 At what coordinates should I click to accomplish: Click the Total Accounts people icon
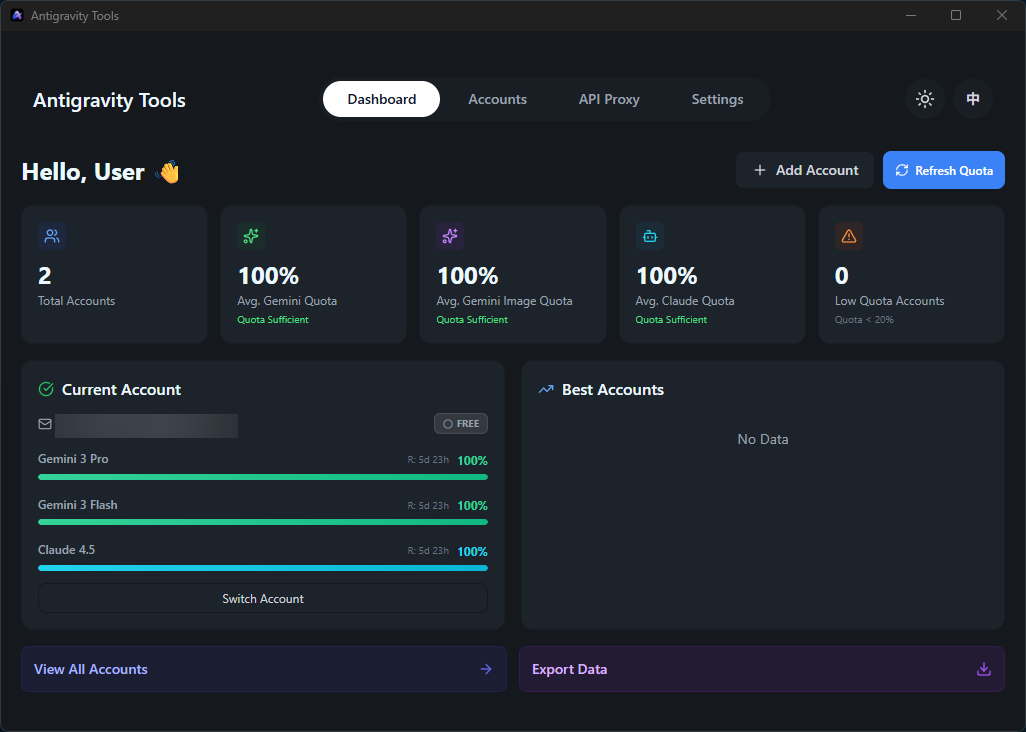click(x=52, y=236)
